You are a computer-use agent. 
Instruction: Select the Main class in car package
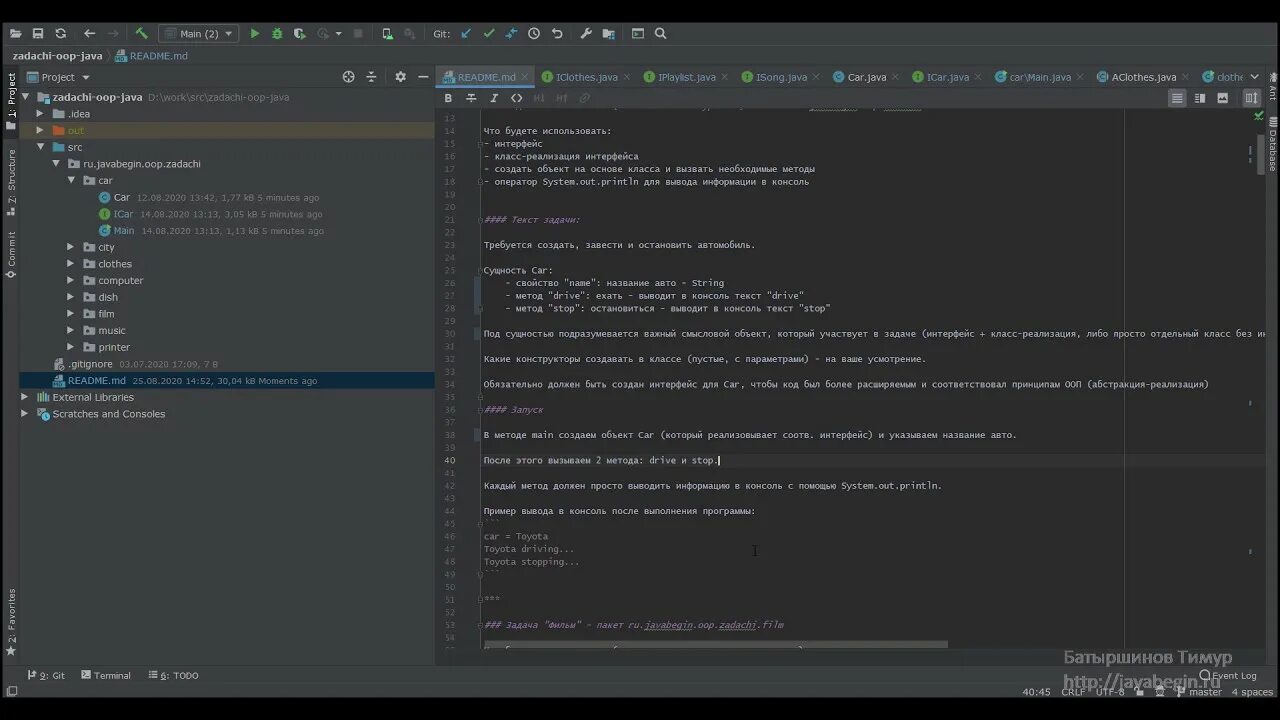click(123, 231)
